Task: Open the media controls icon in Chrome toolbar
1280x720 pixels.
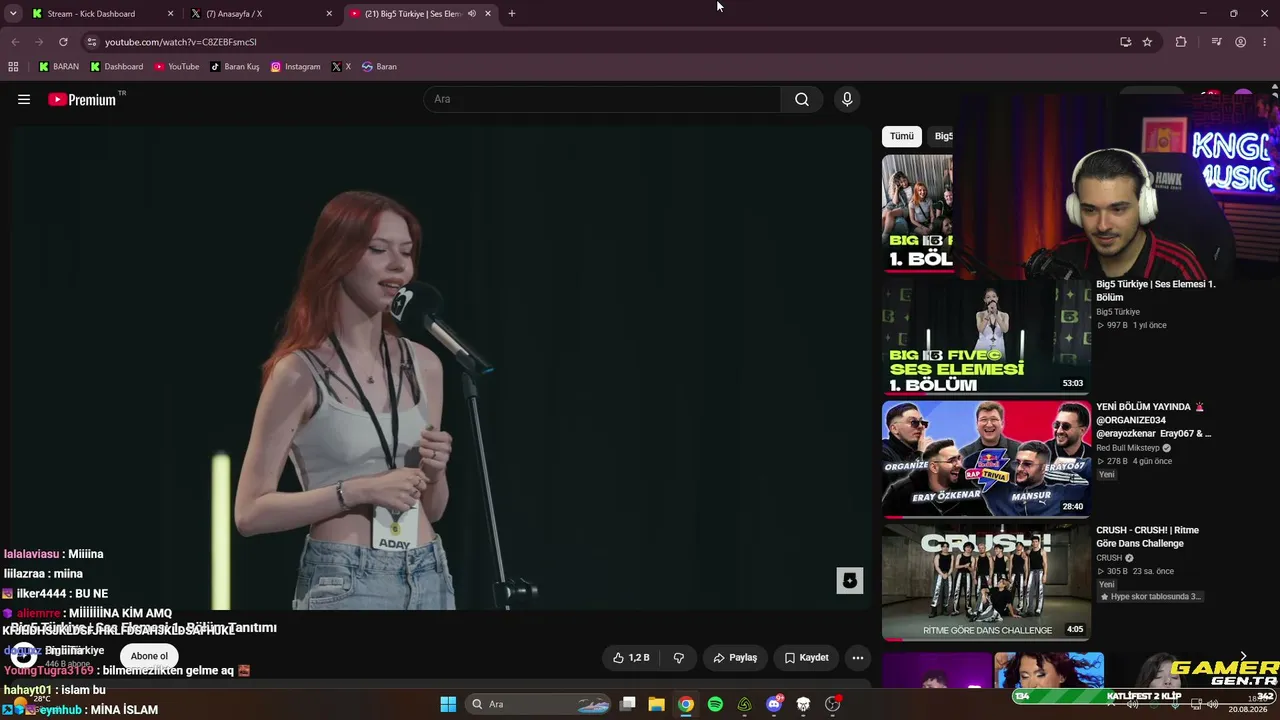Action: click(1216, 42)
